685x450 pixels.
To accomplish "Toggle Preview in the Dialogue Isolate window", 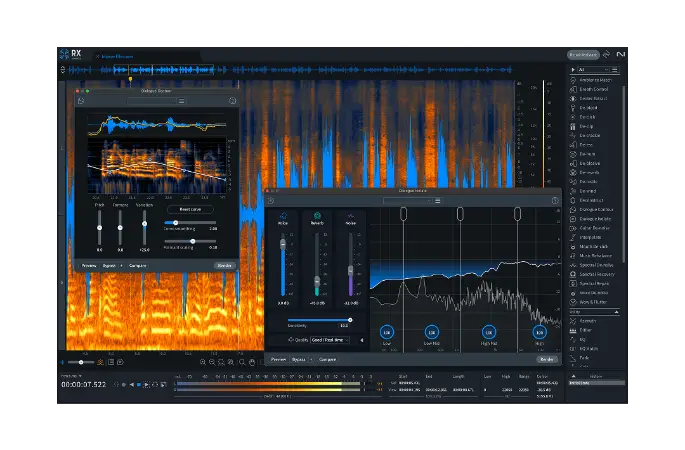I will tap(278, 358).
